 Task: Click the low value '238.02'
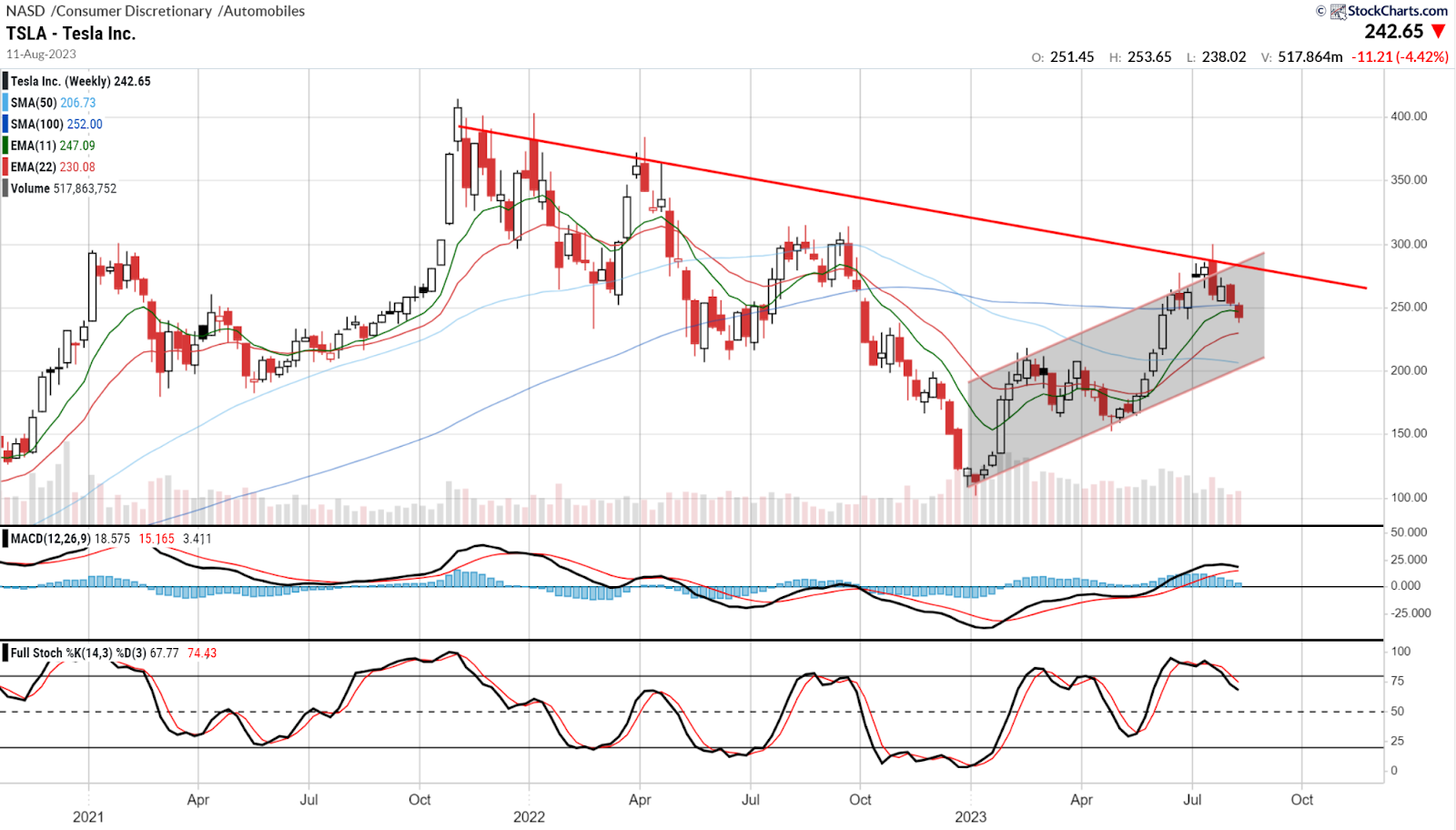pyautogui.click(x=1224, y=56)
